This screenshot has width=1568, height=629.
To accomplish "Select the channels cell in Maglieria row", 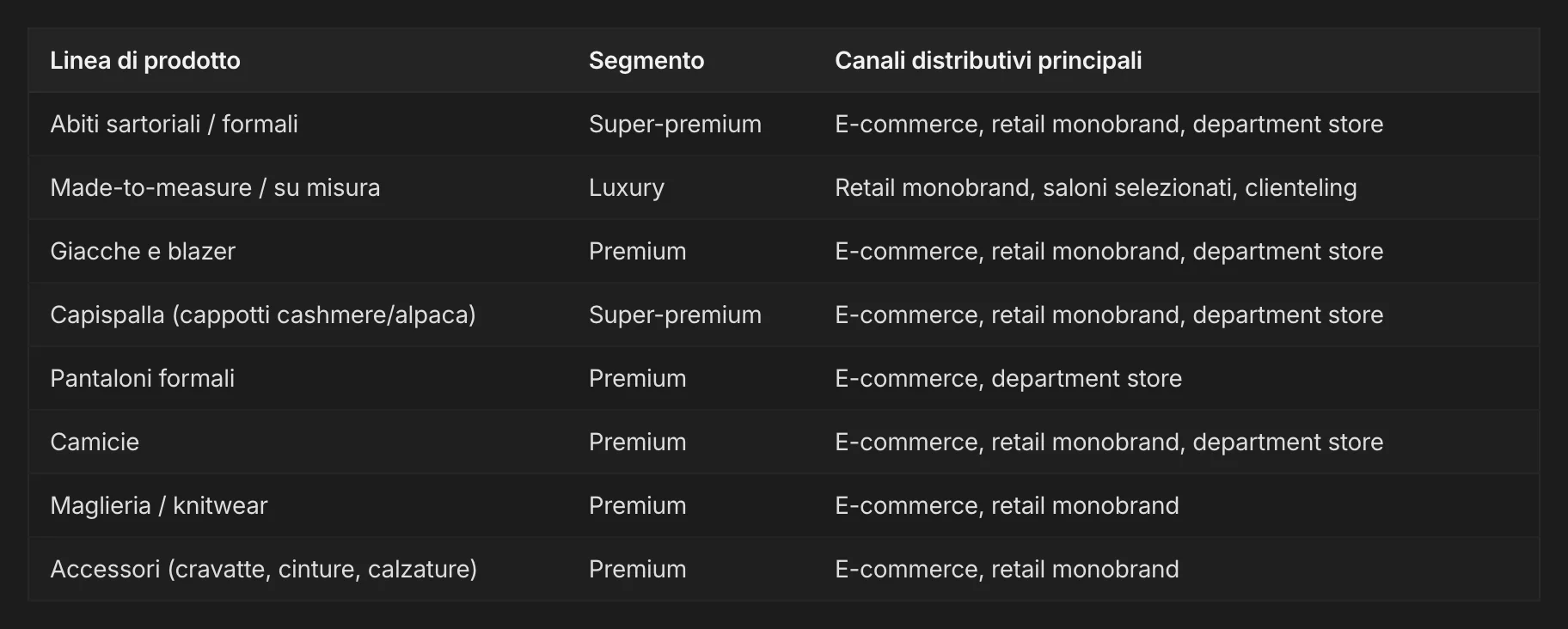I will [1007, 505].
